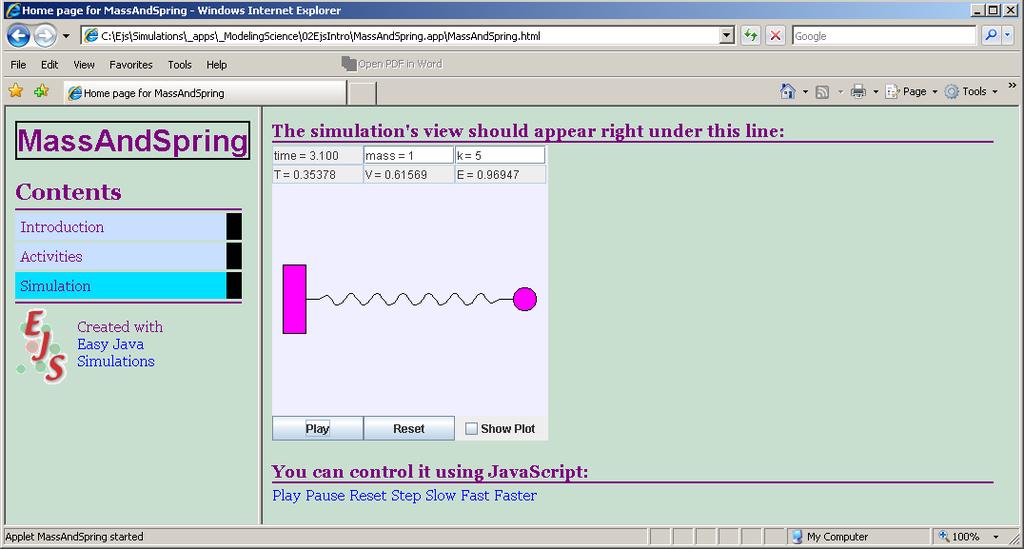Open the Page command menu

[x=911, y=91]
